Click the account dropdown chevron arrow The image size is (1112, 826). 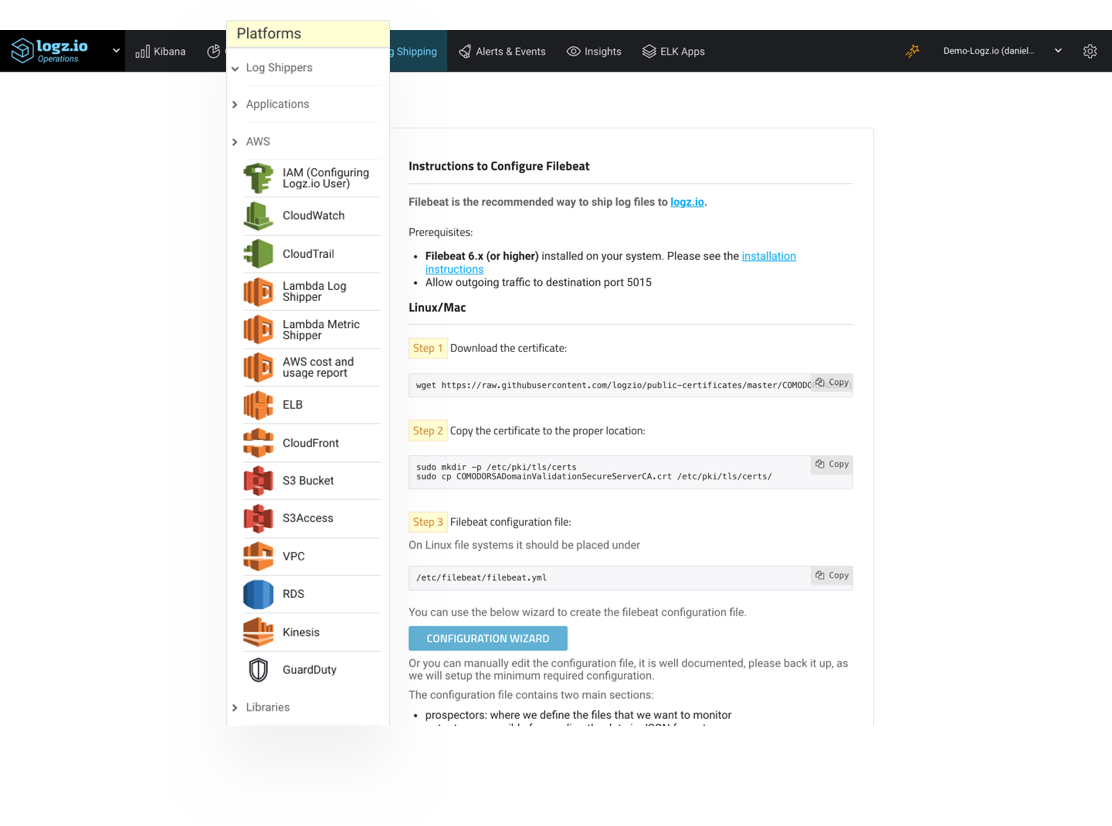(1058, 51)
